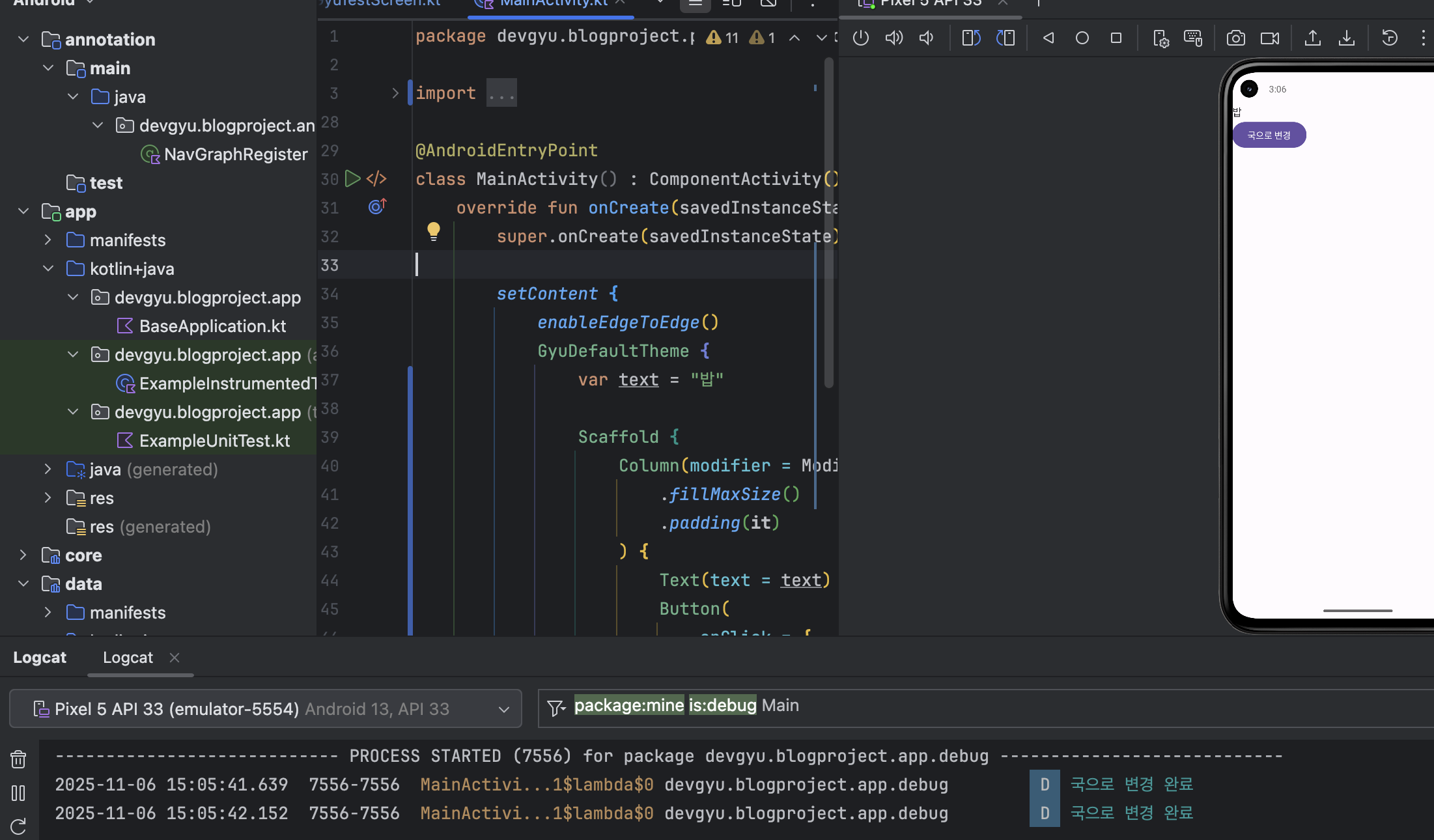Image resolution: width=1434 pixels, height=840 pixels.
Task: Run MainActivity using the gutter play button
Action: coord(352,178)
